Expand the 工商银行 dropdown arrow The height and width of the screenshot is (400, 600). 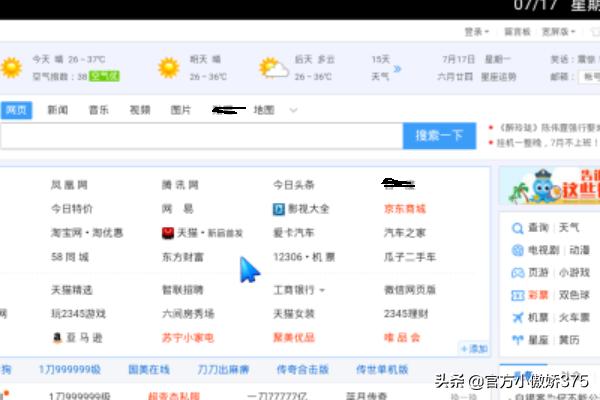coord(322,291)
